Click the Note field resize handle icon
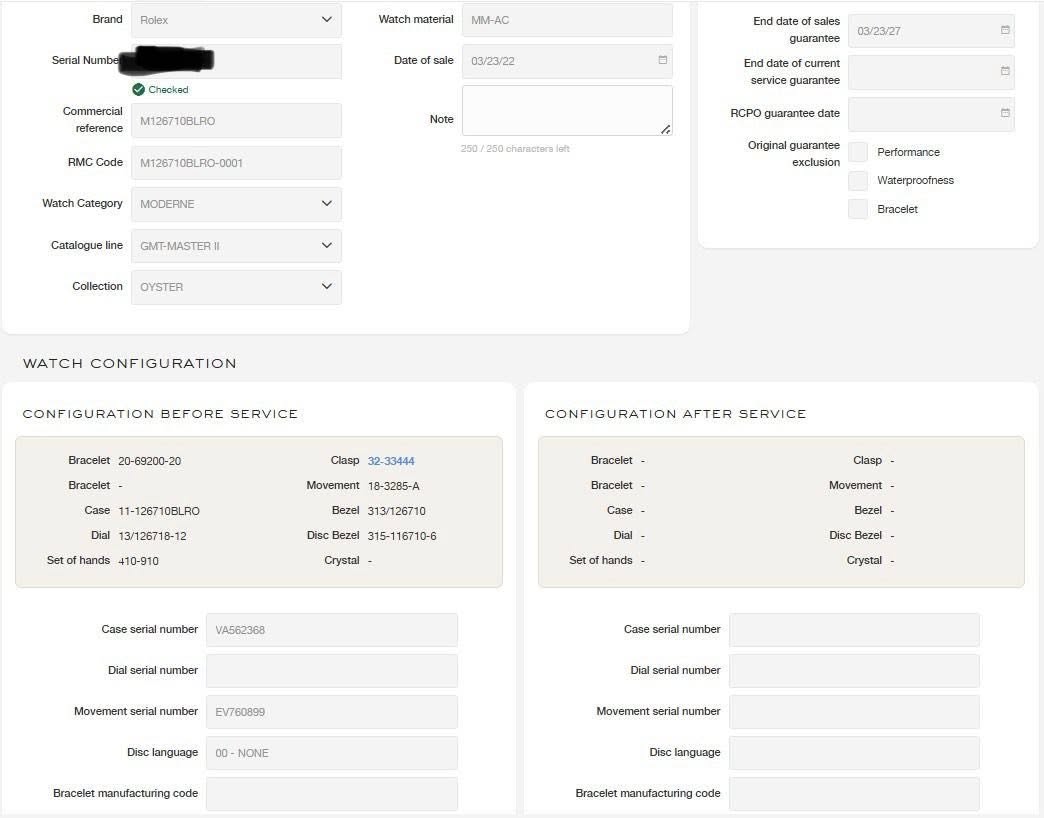 click(665, 129)
